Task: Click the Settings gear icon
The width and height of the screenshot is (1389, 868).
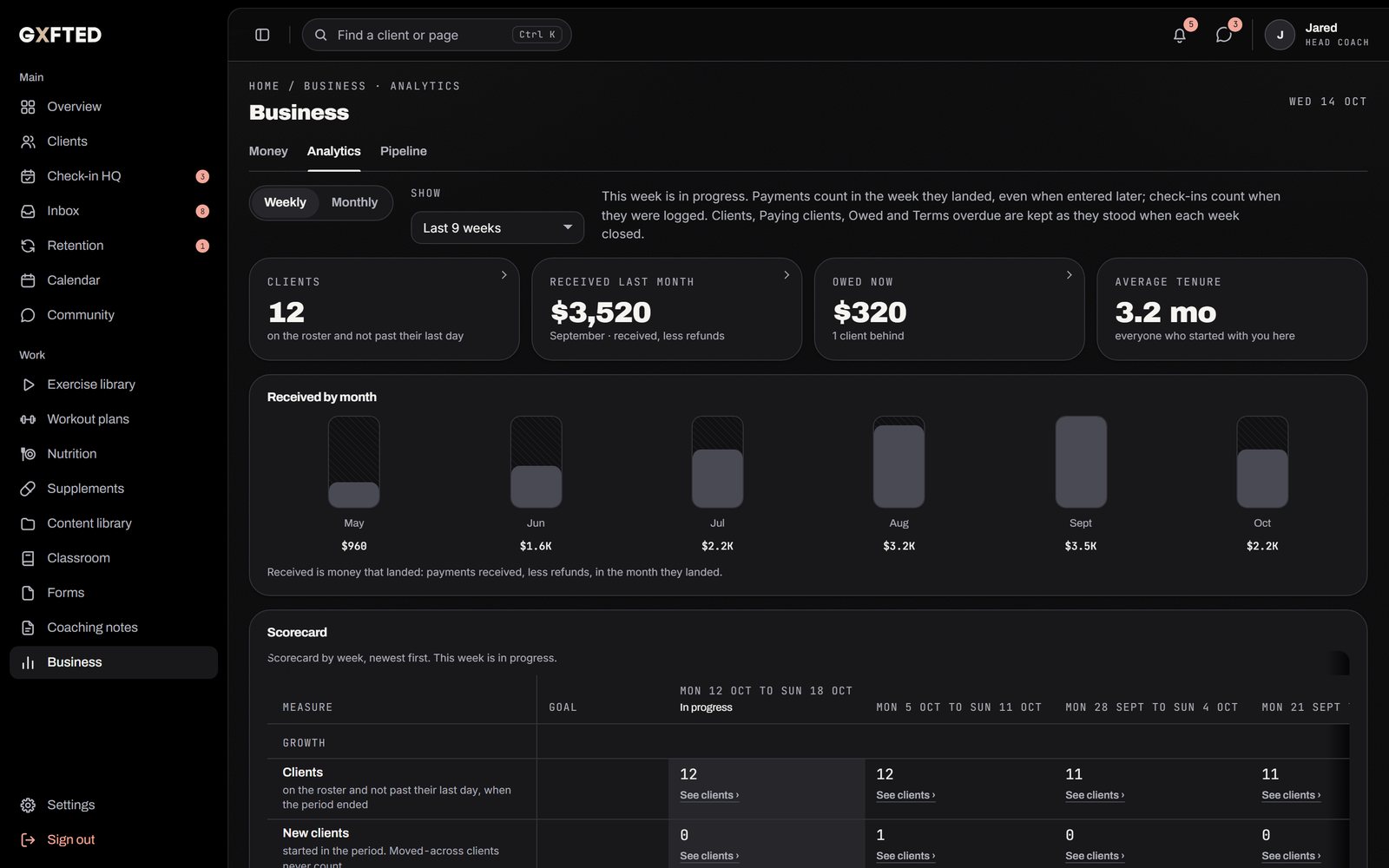Action: click(28, 806)
